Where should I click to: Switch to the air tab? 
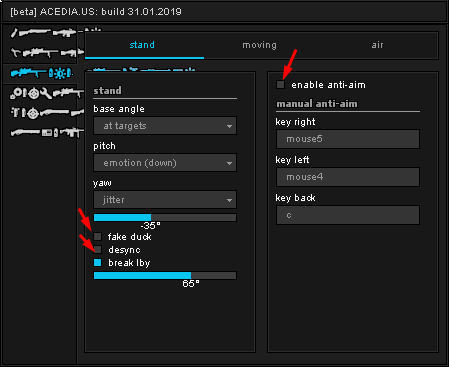377,45
